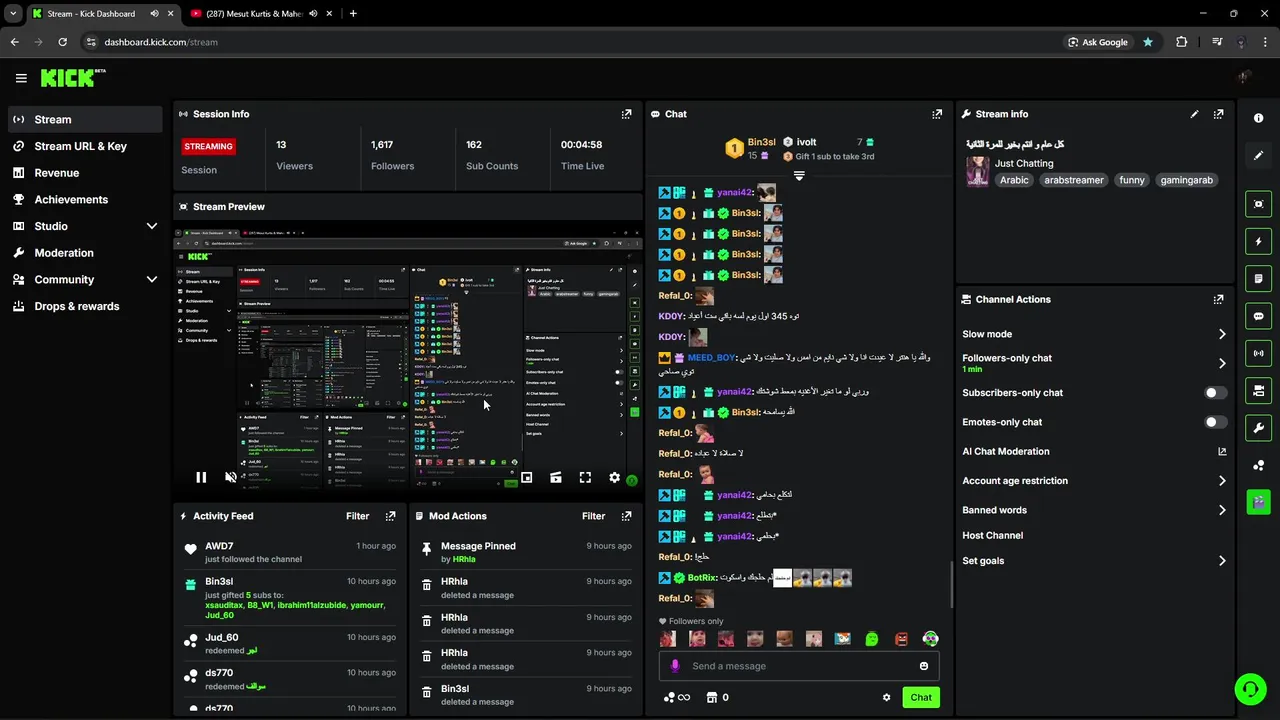Image resolution: width=1280 pixels, height=720 pixels.
Task: Pop out the Stream info panel
Action: [x=1218, y=114]
